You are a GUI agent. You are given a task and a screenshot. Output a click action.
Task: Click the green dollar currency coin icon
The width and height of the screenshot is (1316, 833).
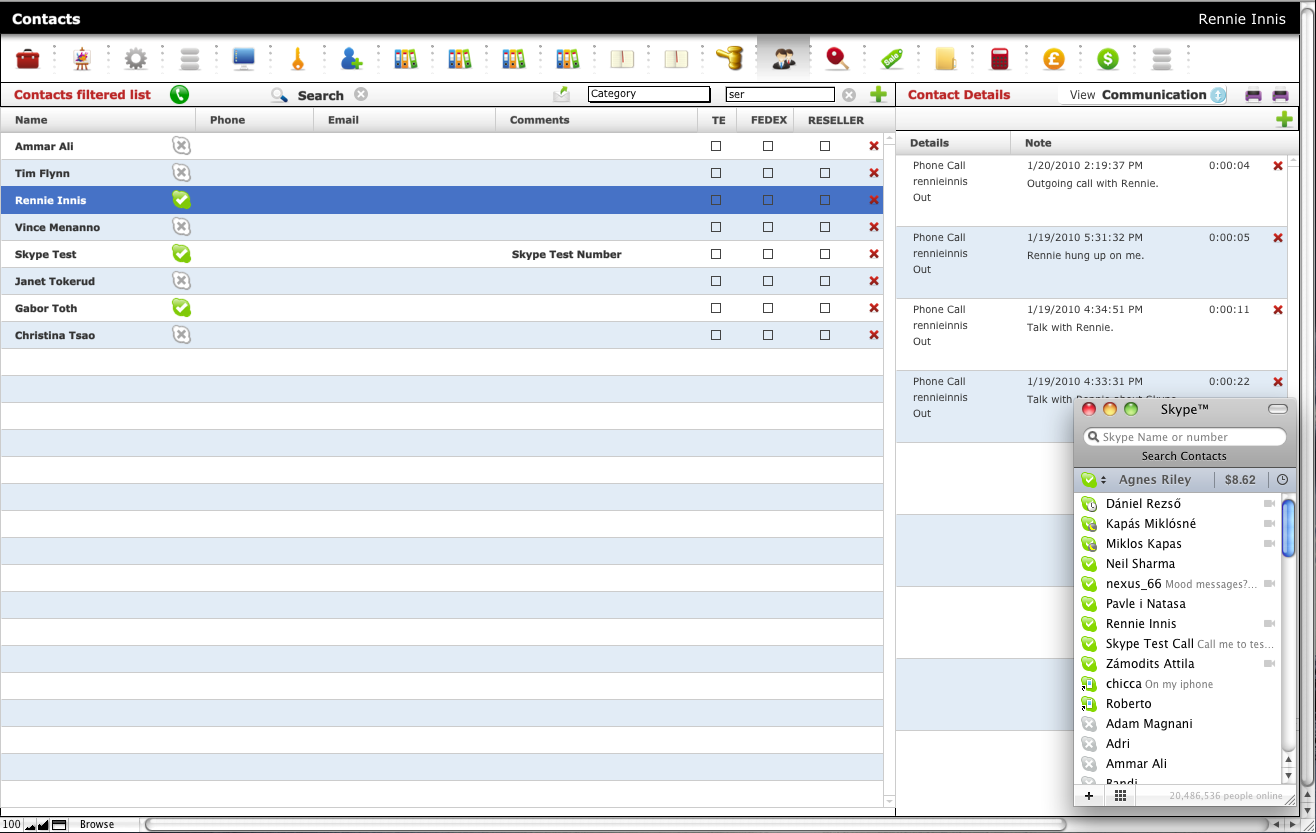(x=1107, y=59)
